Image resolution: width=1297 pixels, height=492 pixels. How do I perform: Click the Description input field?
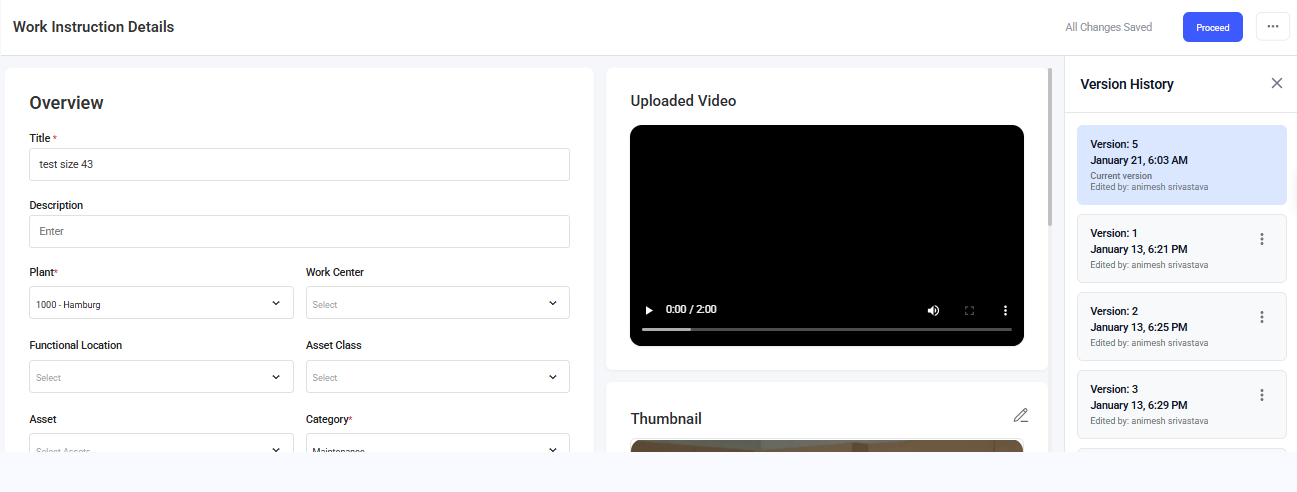[299, 231]
